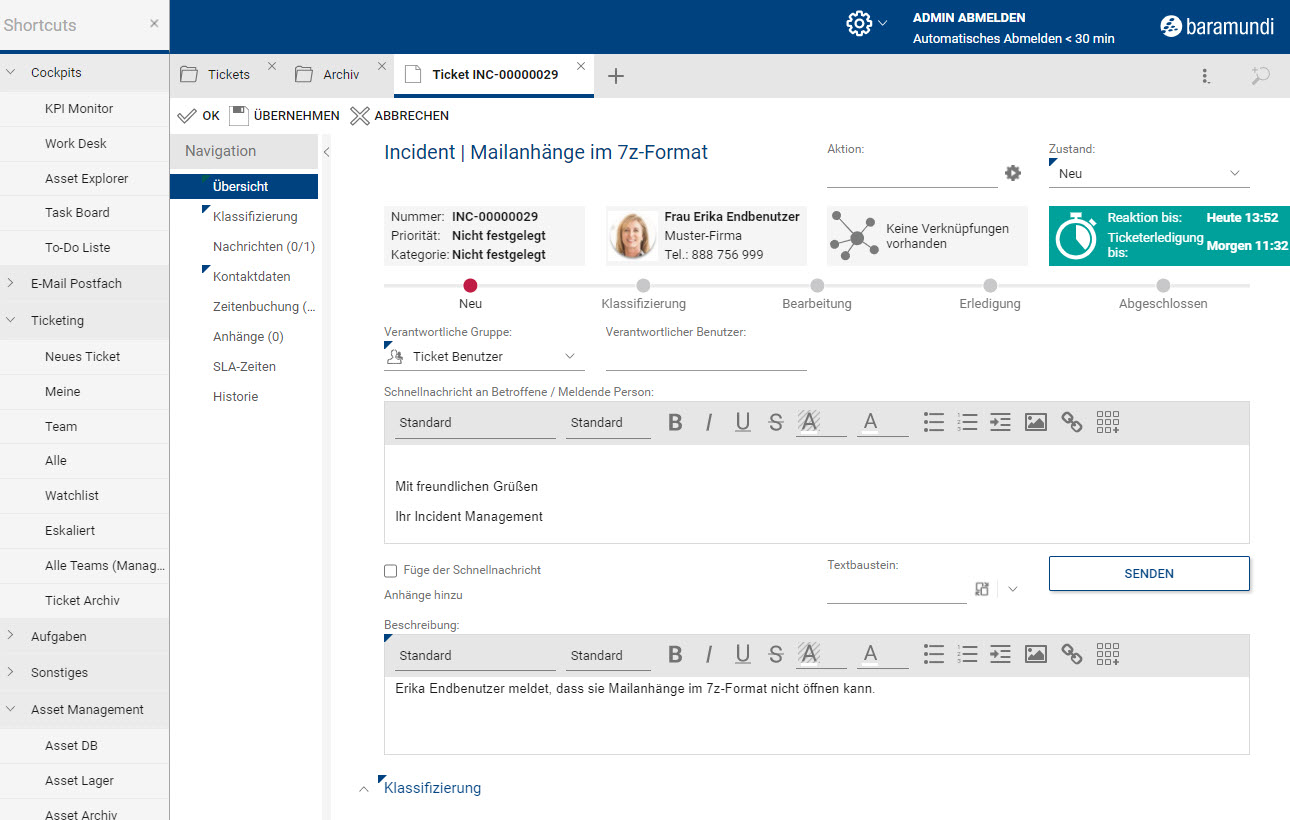Collapse the Klassifizierung section chevron
1290x820 pixels.
[x=363, y=789]
